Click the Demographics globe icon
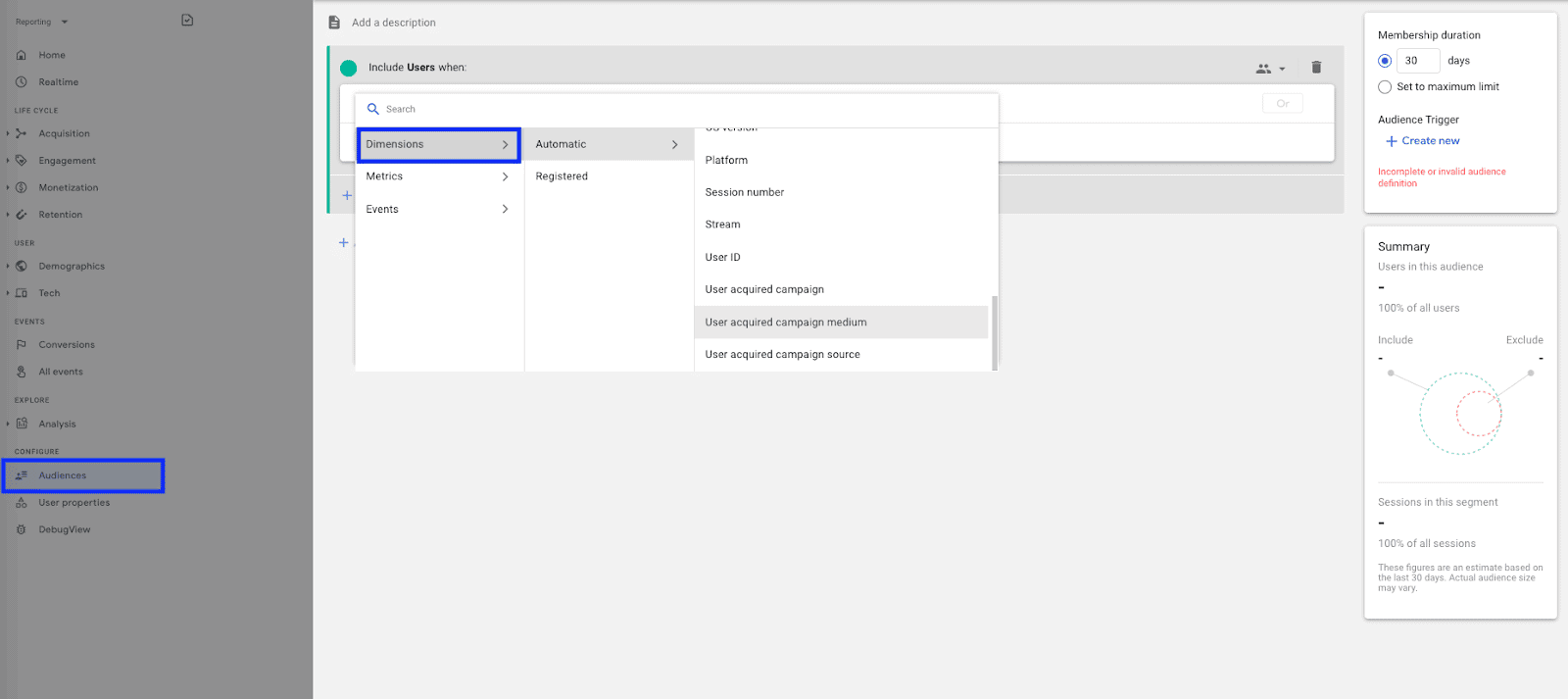This screenshot has width=1568, height=699. point(22,267)
